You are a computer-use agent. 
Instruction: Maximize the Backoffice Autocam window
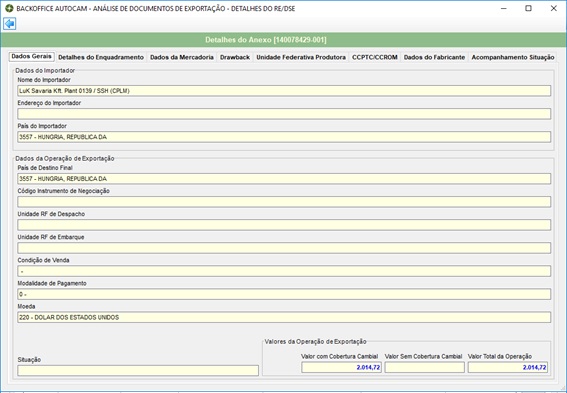528,8
